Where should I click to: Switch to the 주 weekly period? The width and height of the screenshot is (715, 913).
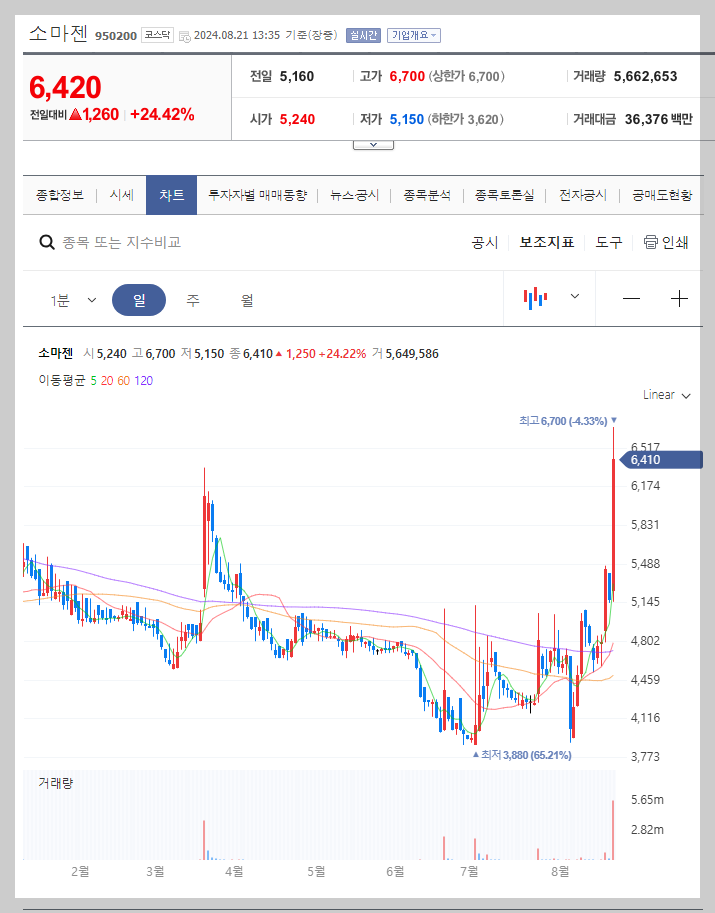pyautogui.click(x=192, y=299)
